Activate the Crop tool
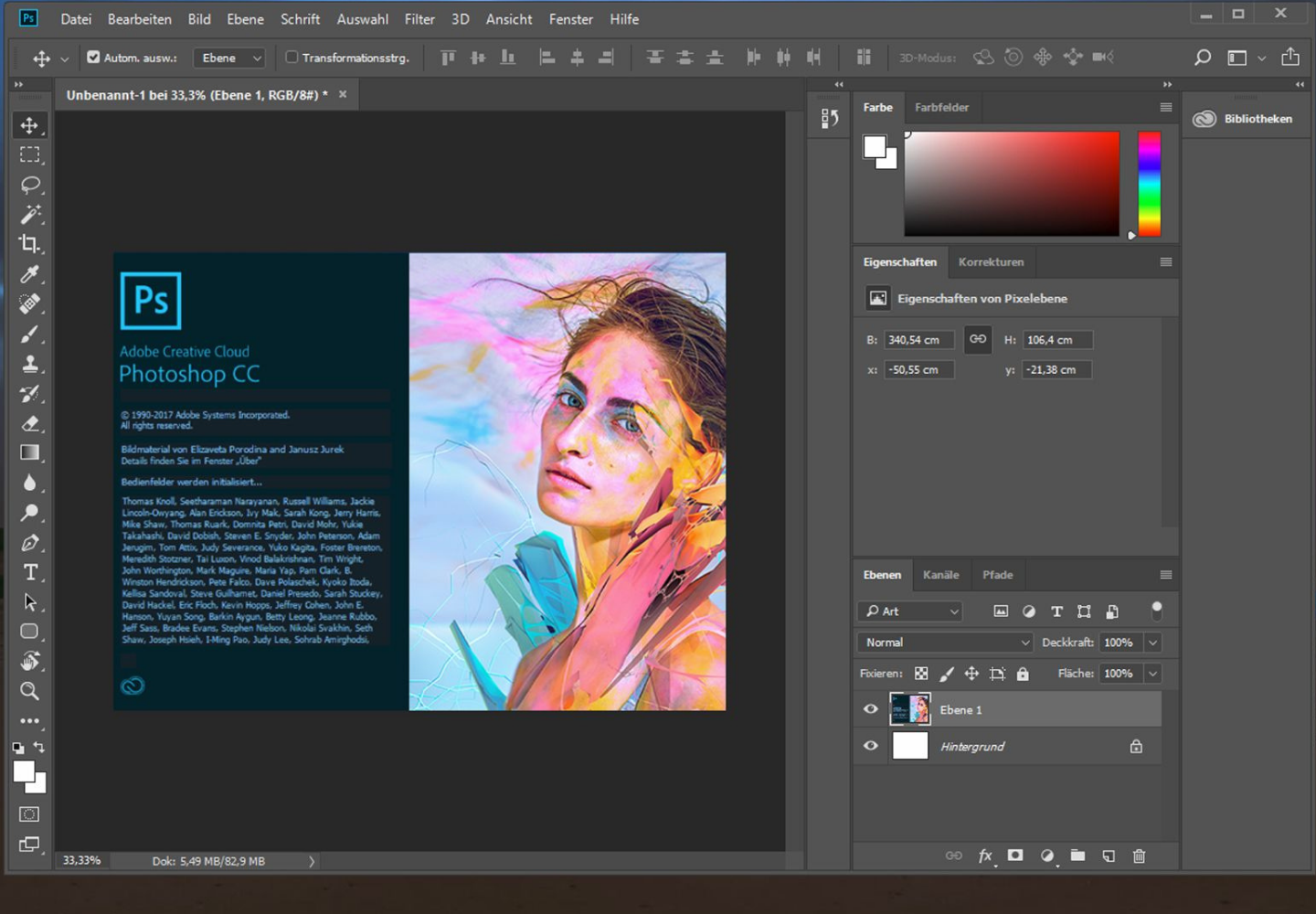Viewport: 1316px width, 914px height. click(x=30, y=244)
